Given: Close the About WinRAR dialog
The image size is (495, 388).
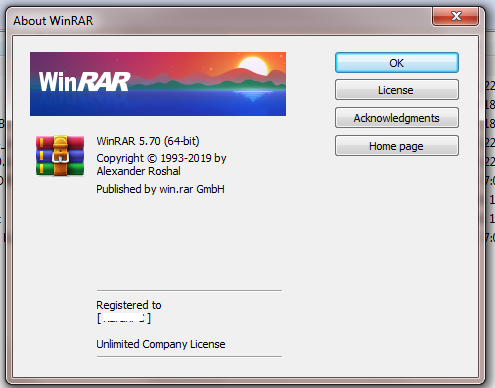Looking at the screenshot, I should 456,16.
